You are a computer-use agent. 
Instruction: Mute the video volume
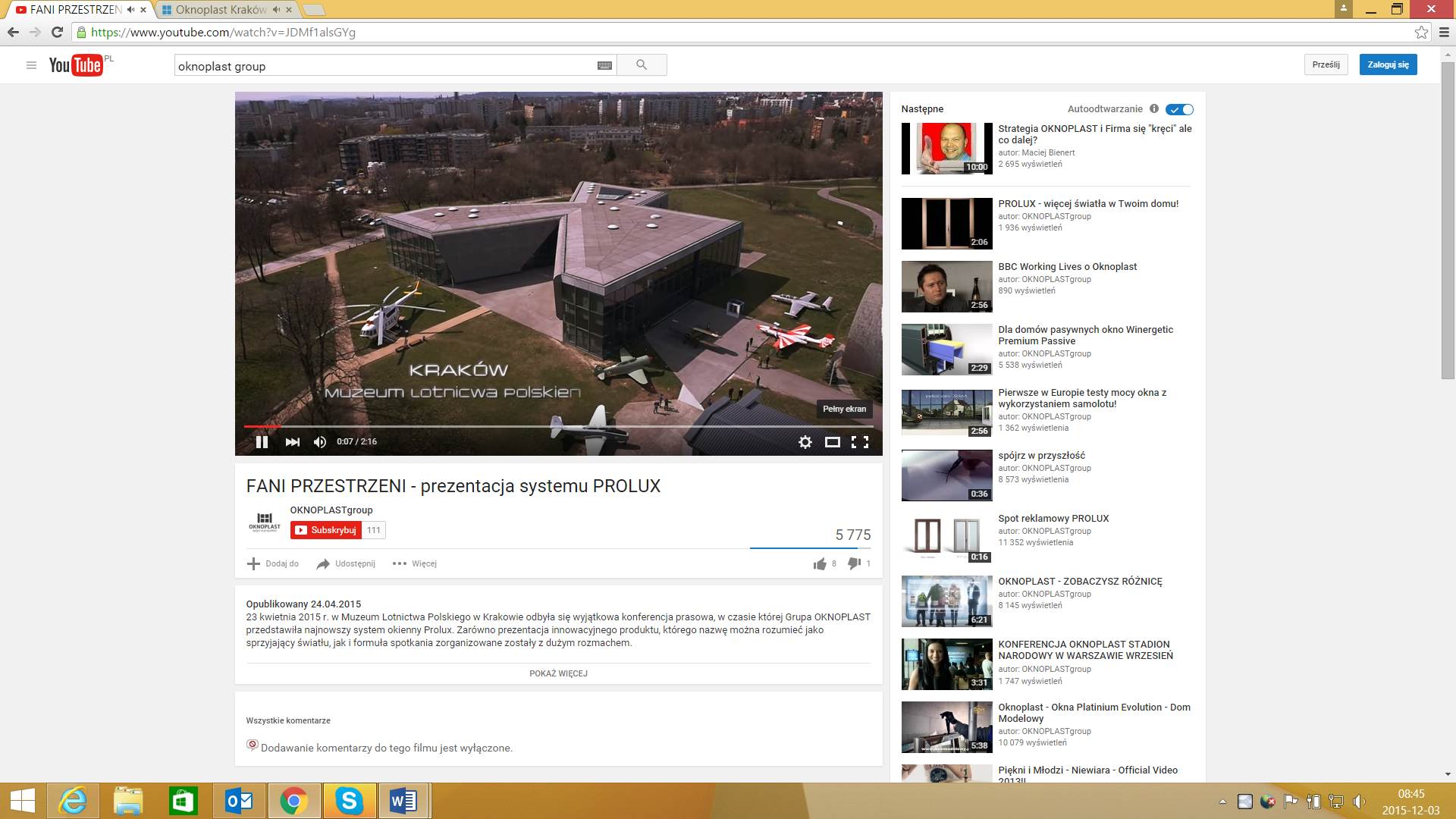(320, 442)
